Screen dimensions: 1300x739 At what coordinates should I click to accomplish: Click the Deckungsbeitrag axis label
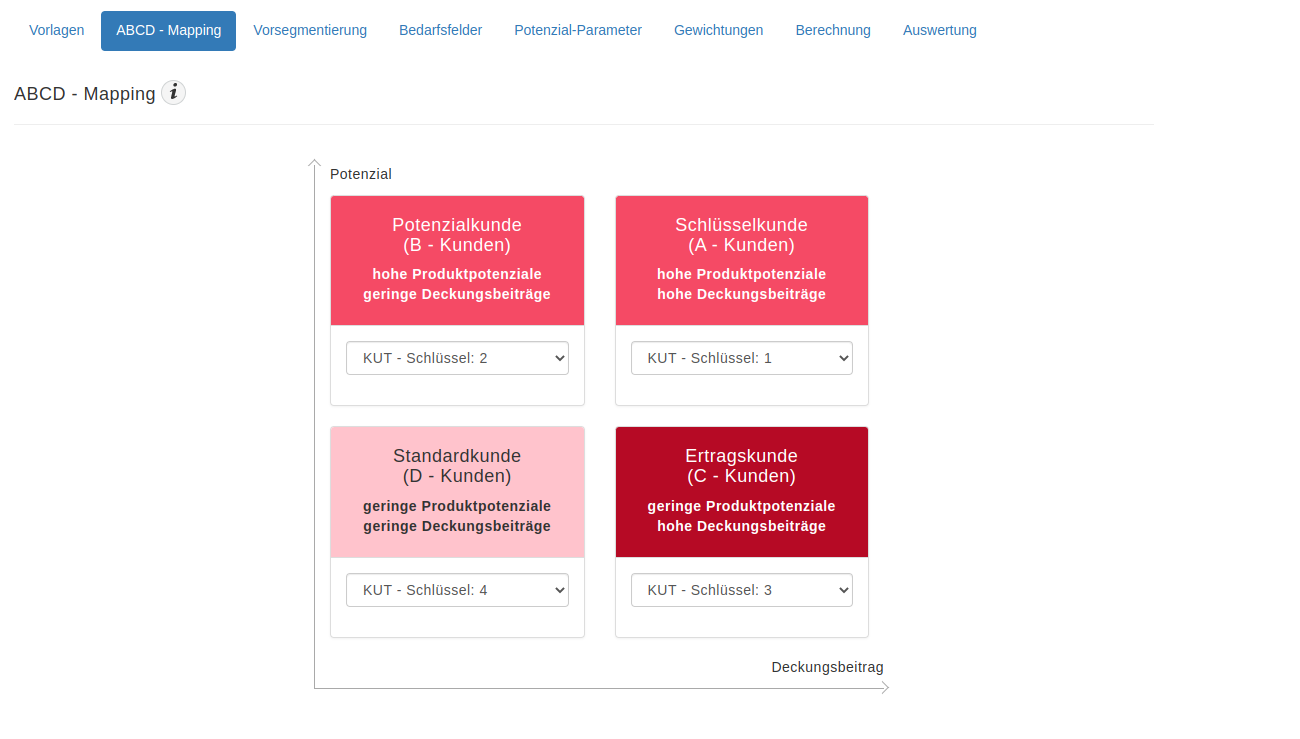(827, 667)
